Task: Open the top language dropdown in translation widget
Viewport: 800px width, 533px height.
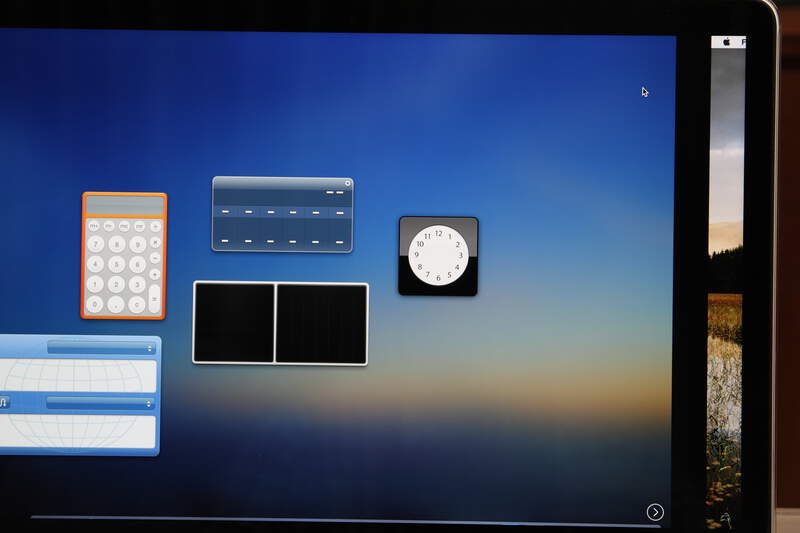Action: 100,348
